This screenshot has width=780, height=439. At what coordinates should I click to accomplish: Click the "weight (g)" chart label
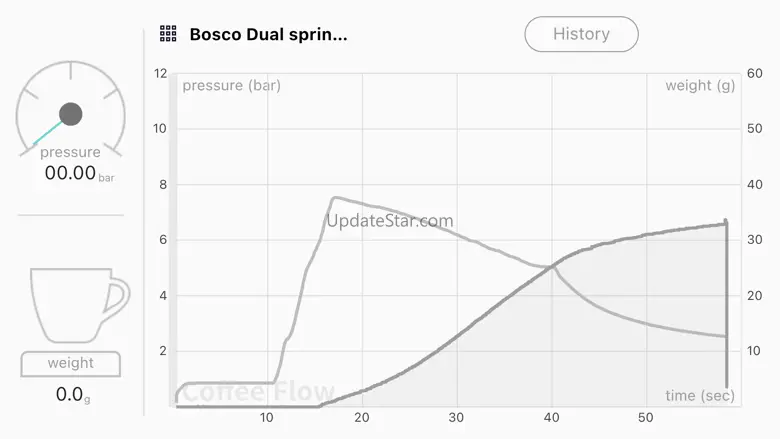[x=700, y=86]
